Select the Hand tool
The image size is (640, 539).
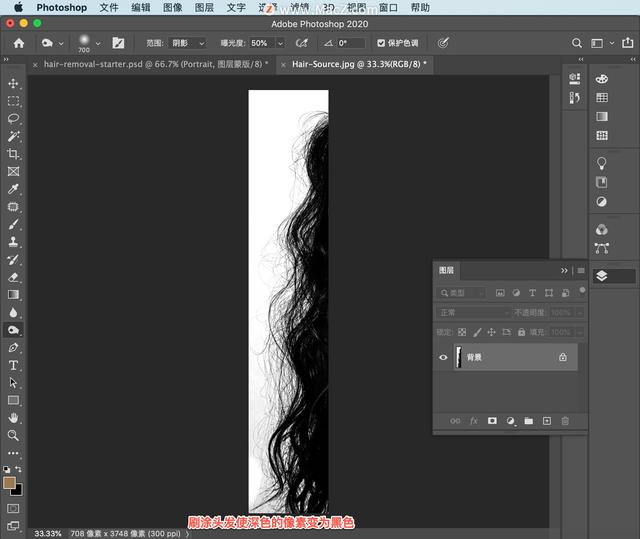(x=13, y=418)
